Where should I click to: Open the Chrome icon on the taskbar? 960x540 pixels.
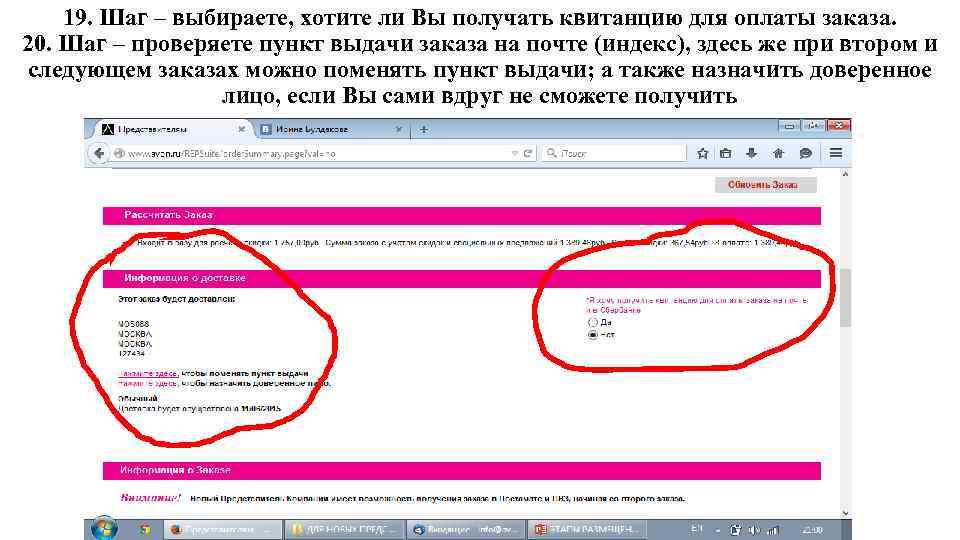pyautogui.click(x=144, y=530)
